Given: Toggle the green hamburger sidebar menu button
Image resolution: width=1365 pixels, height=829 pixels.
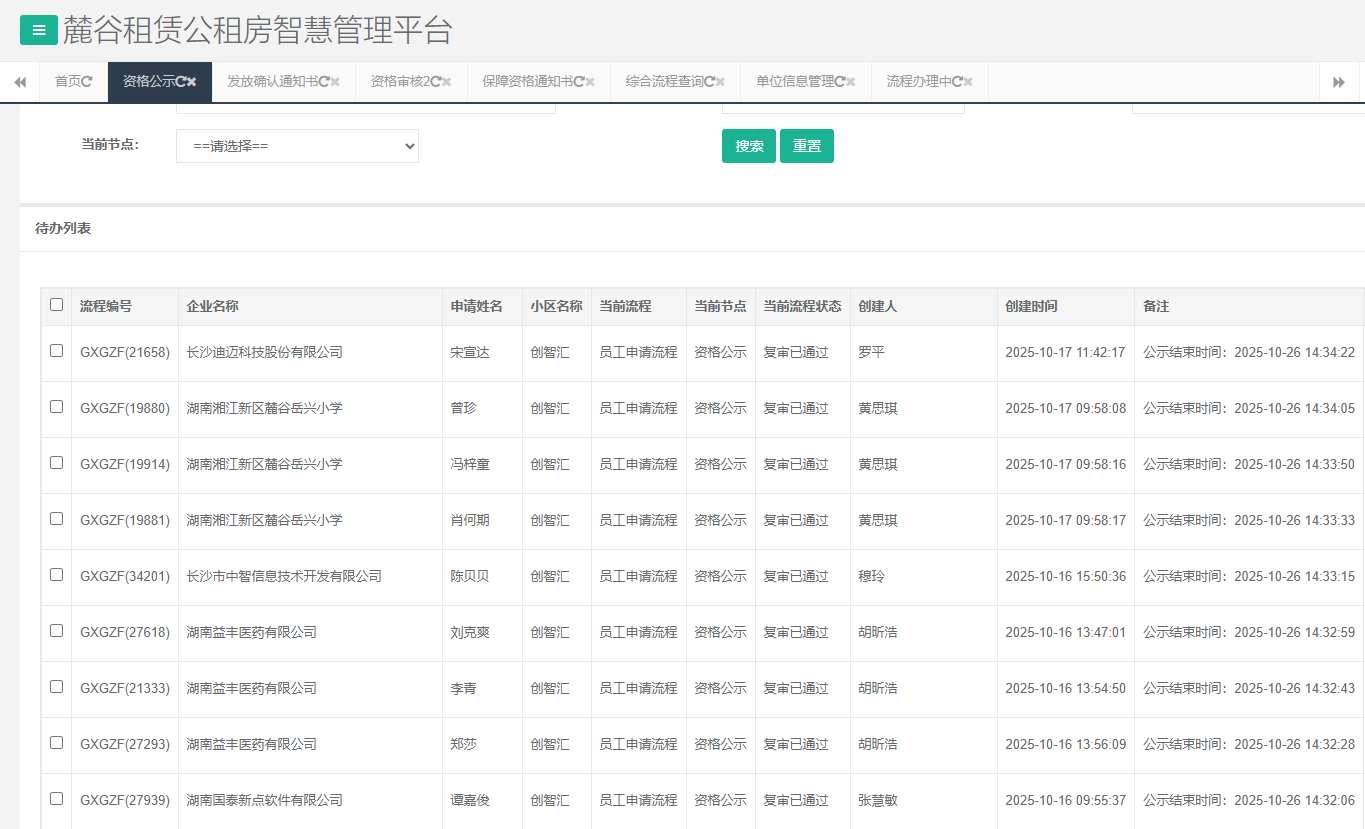Looking at the screenshot, I should pyautogui.click(x=39, y=31).
